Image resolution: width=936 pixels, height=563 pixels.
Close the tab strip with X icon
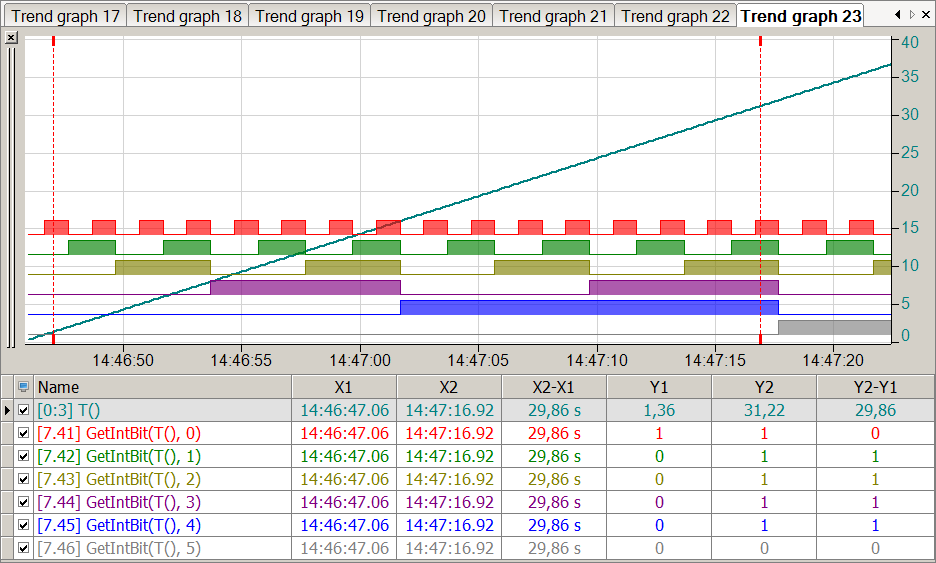tap(926, 15)
